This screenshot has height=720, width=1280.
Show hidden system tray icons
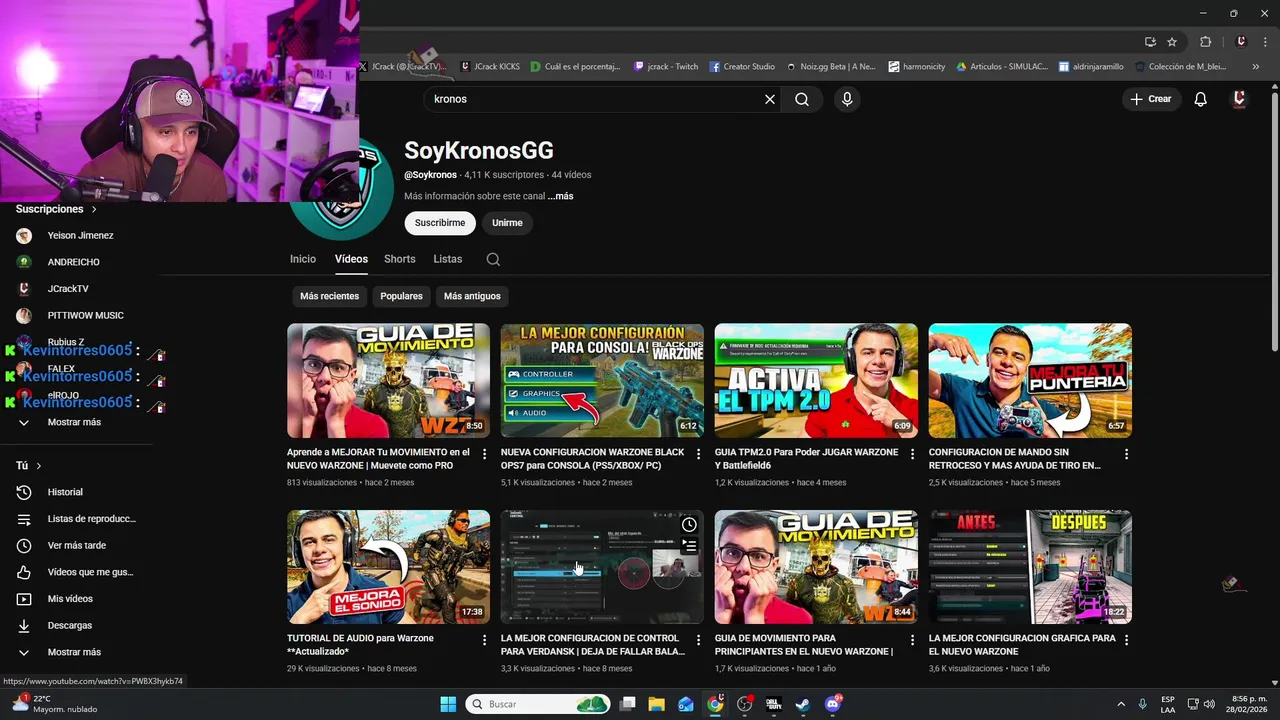click(1121, 704)
